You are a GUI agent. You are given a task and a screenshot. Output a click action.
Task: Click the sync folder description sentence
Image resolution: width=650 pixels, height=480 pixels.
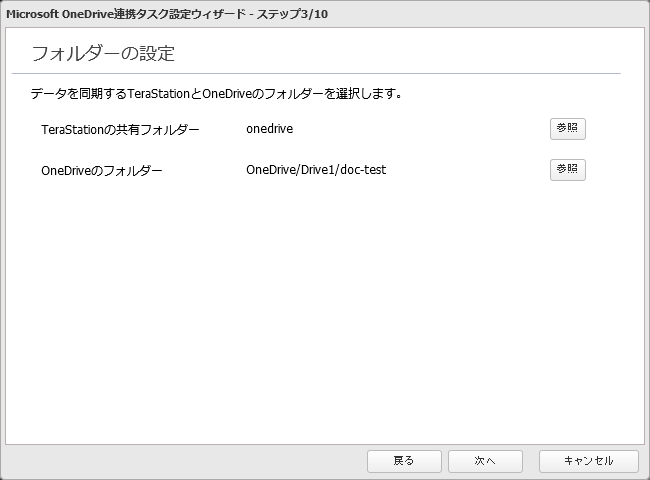coord(216,94)
